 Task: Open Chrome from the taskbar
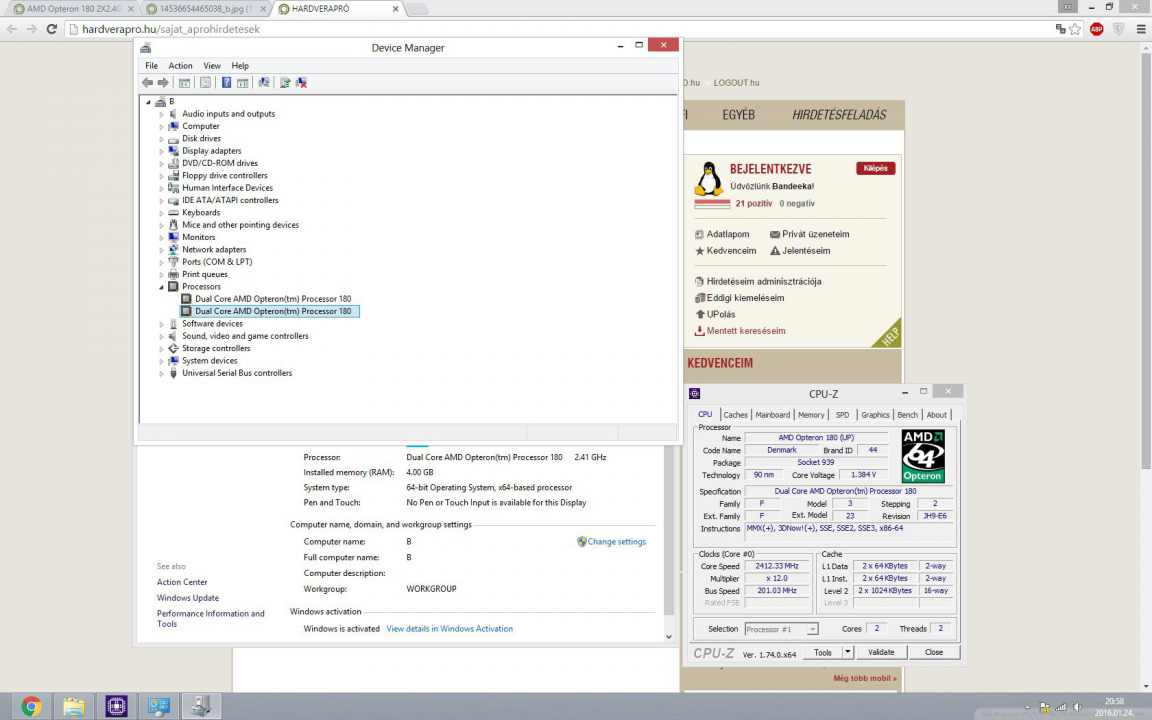click(x=31, y=706)
